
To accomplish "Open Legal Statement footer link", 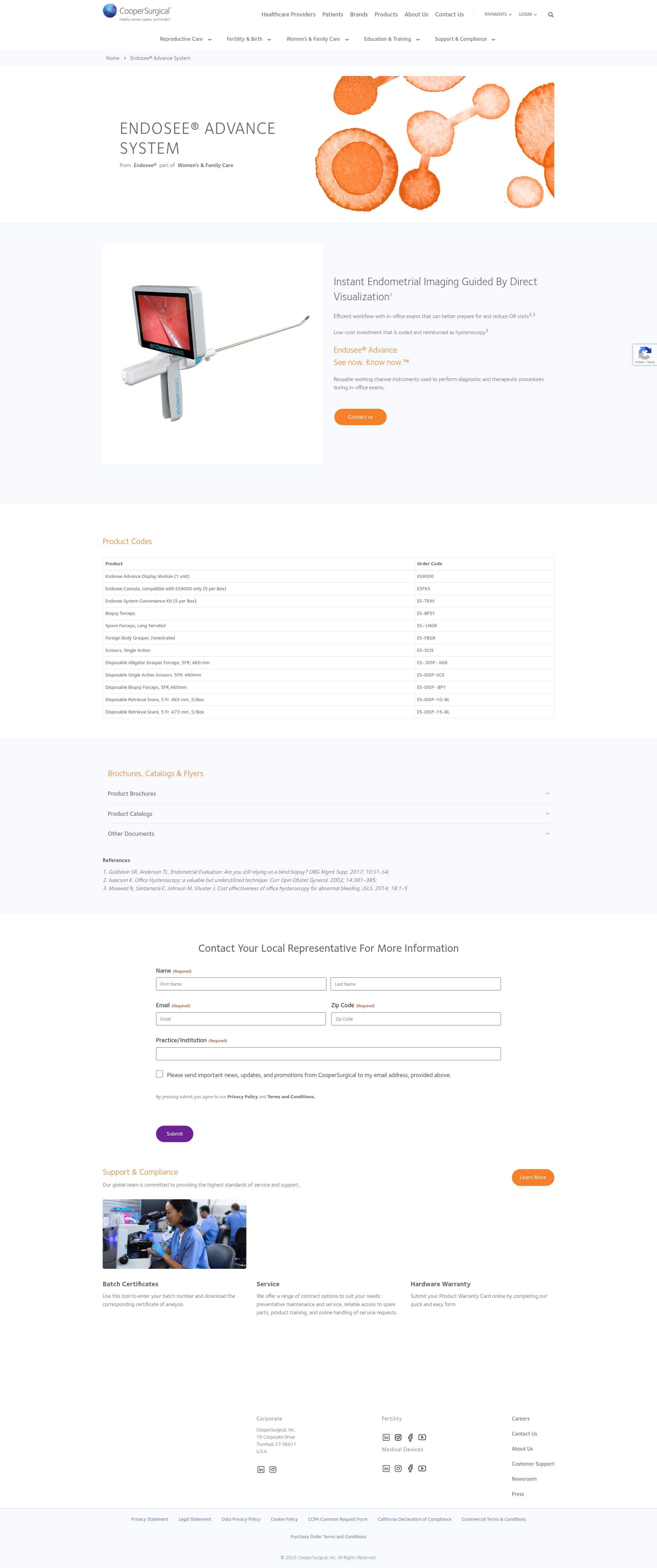I will (x=195, y=1519).
